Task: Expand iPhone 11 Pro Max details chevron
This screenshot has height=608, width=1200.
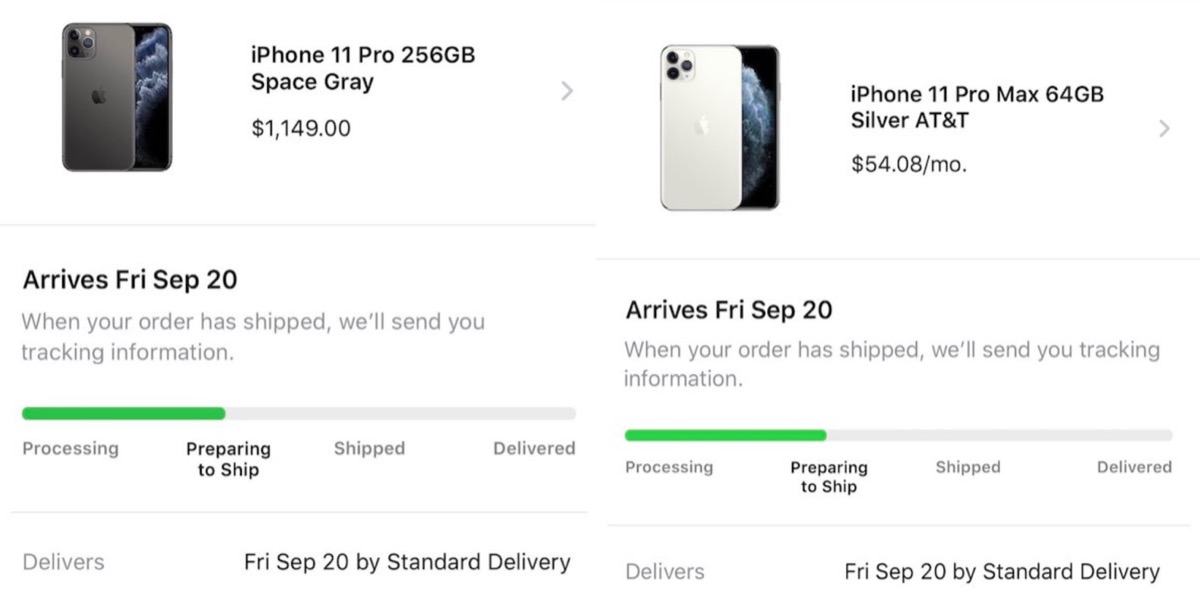Action: click(x=1164, y=128)
